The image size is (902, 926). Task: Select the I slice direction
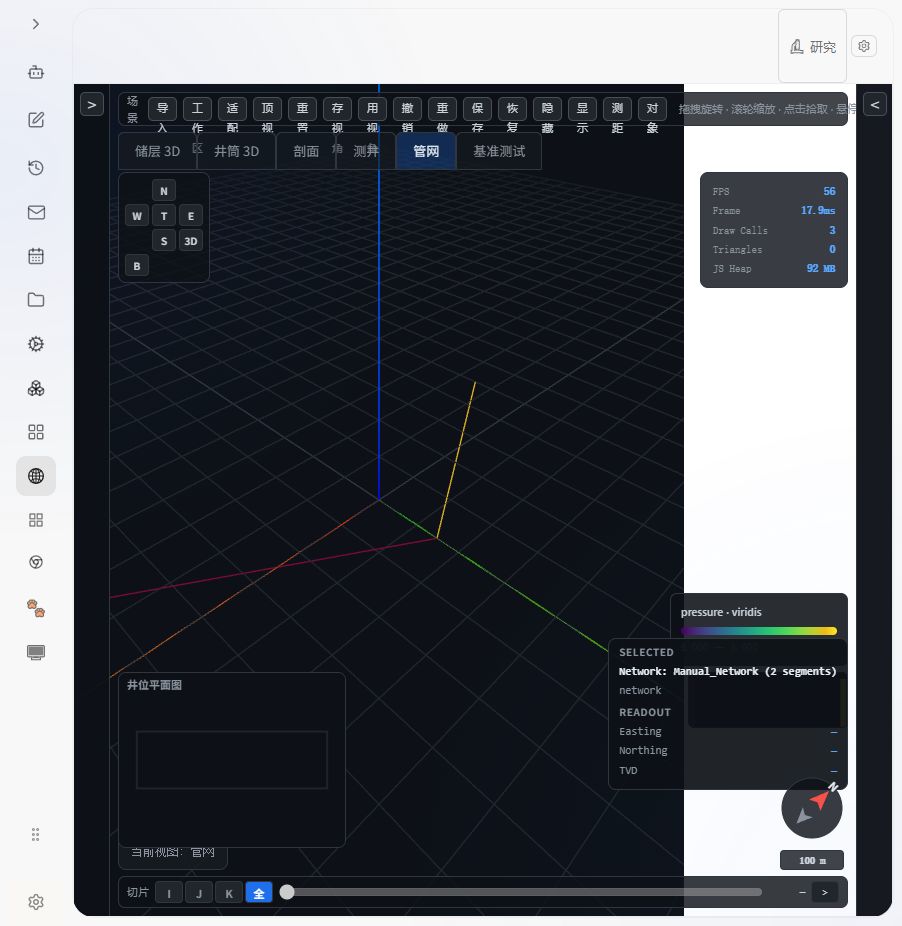pyautogui.click(x=169, y=892)
